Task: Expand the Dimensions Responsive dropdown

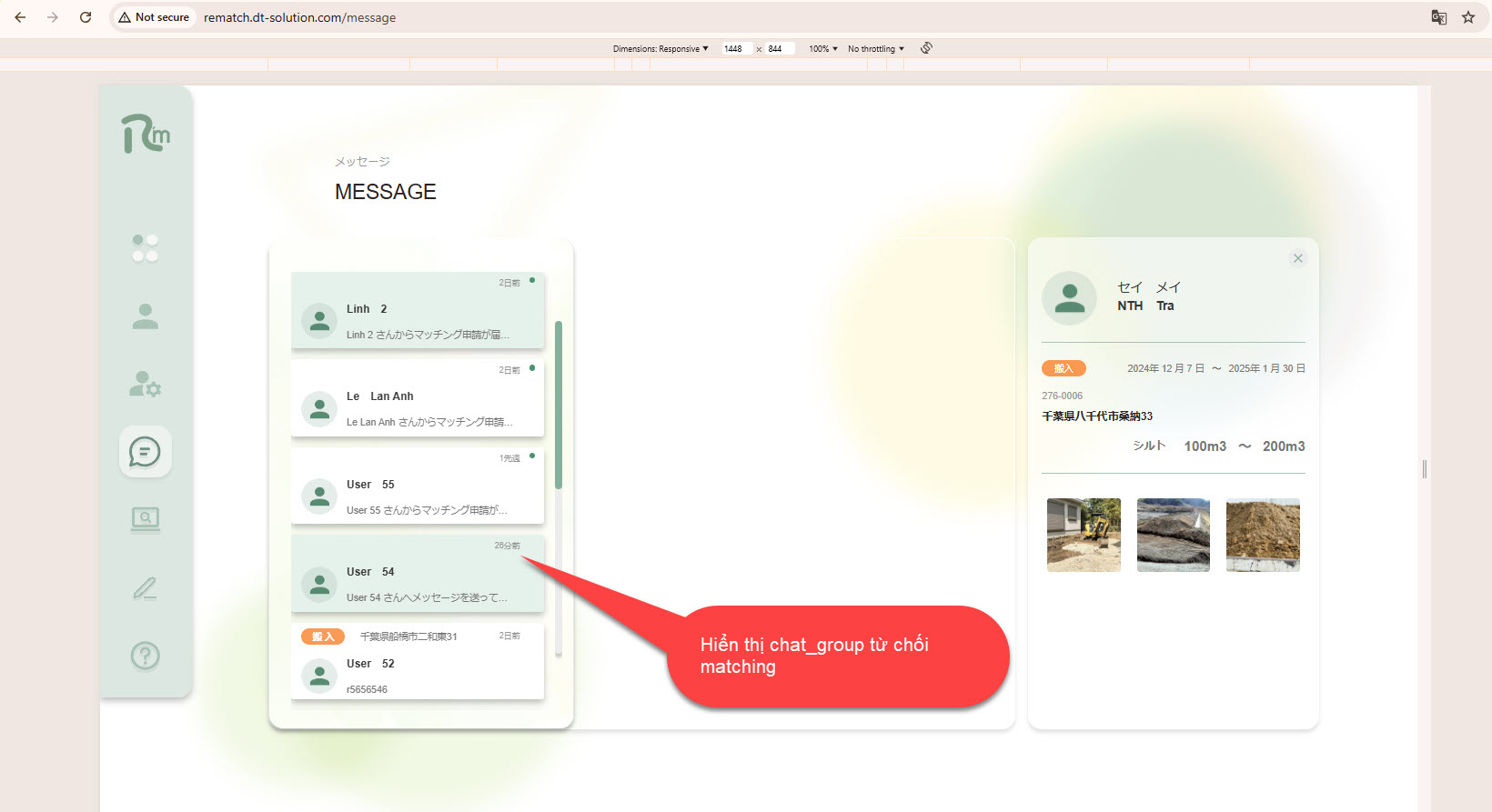Action: click(x=660, y=49)
